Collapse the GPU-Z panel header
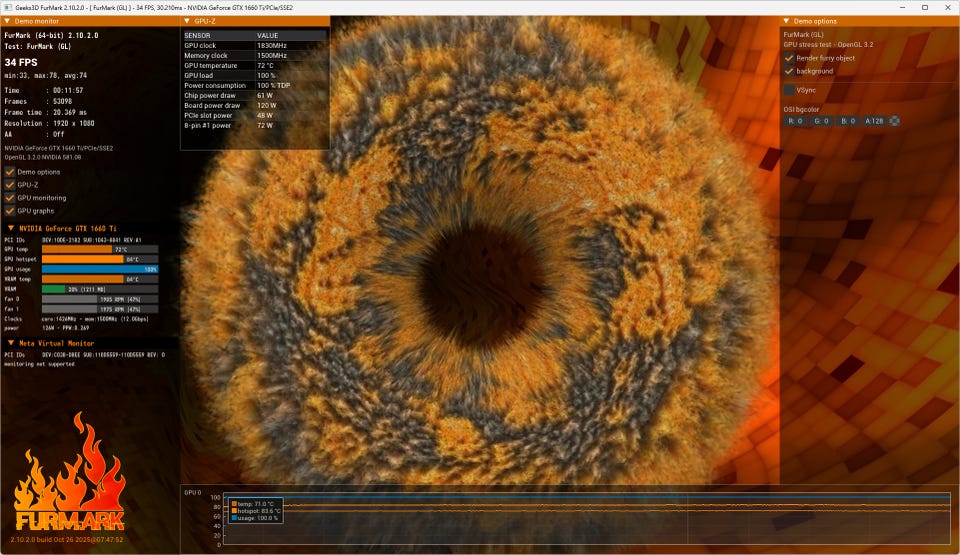960x555 pixels. tap(187, 21)
